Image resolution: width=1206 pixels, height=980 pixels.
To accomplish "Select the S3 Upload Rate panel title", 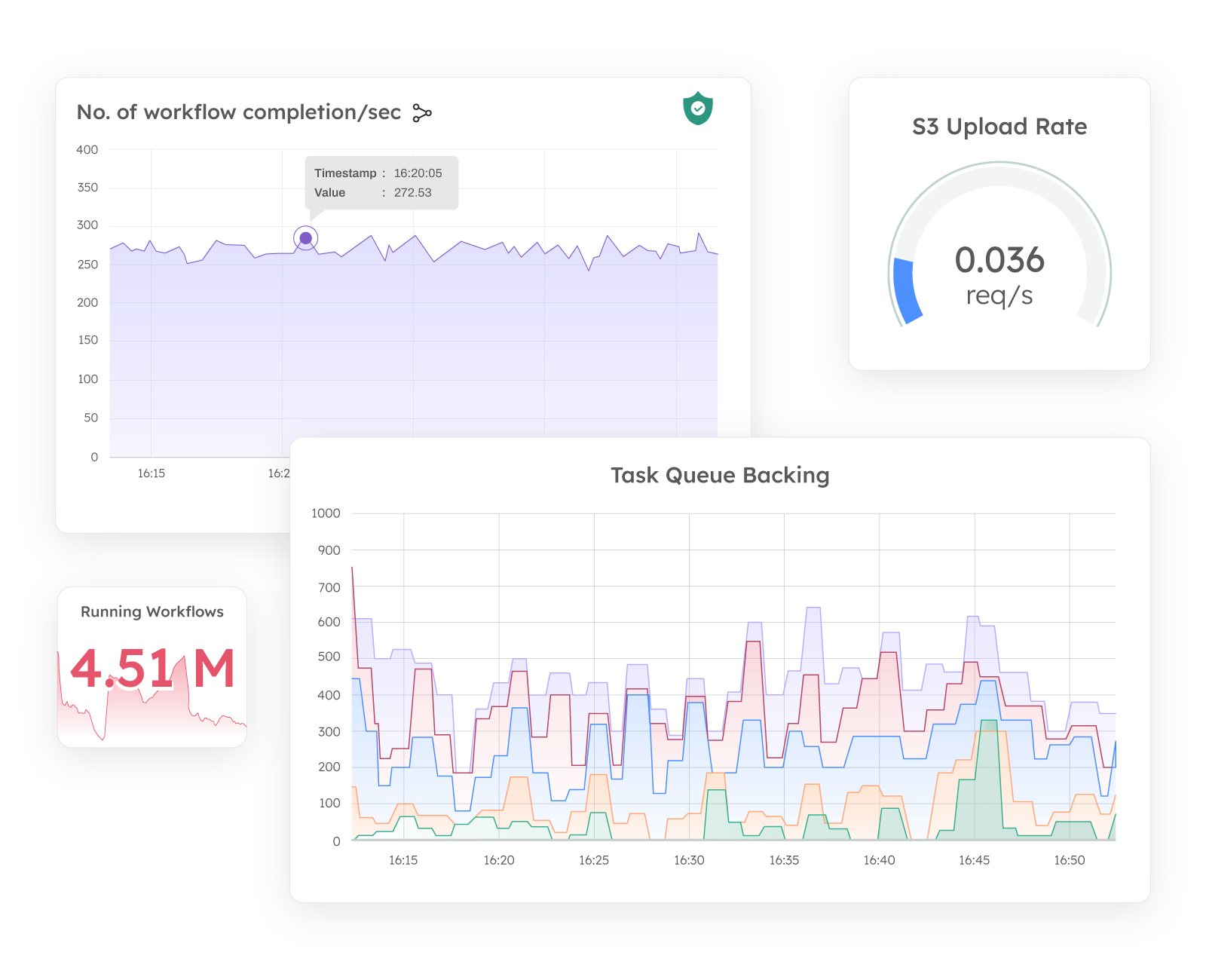I will pos(999,126).
